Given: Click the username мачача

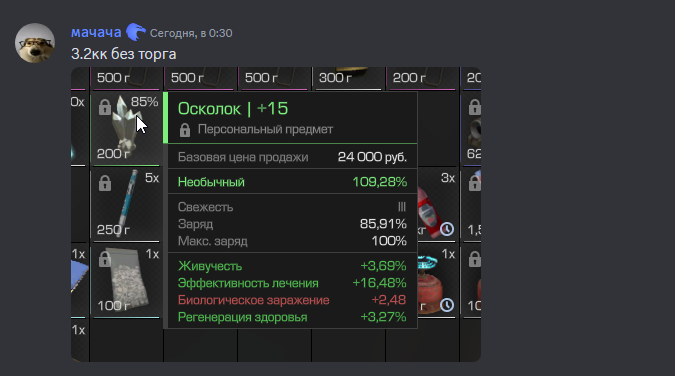Looking at the screenshot, I should (96, 33).
